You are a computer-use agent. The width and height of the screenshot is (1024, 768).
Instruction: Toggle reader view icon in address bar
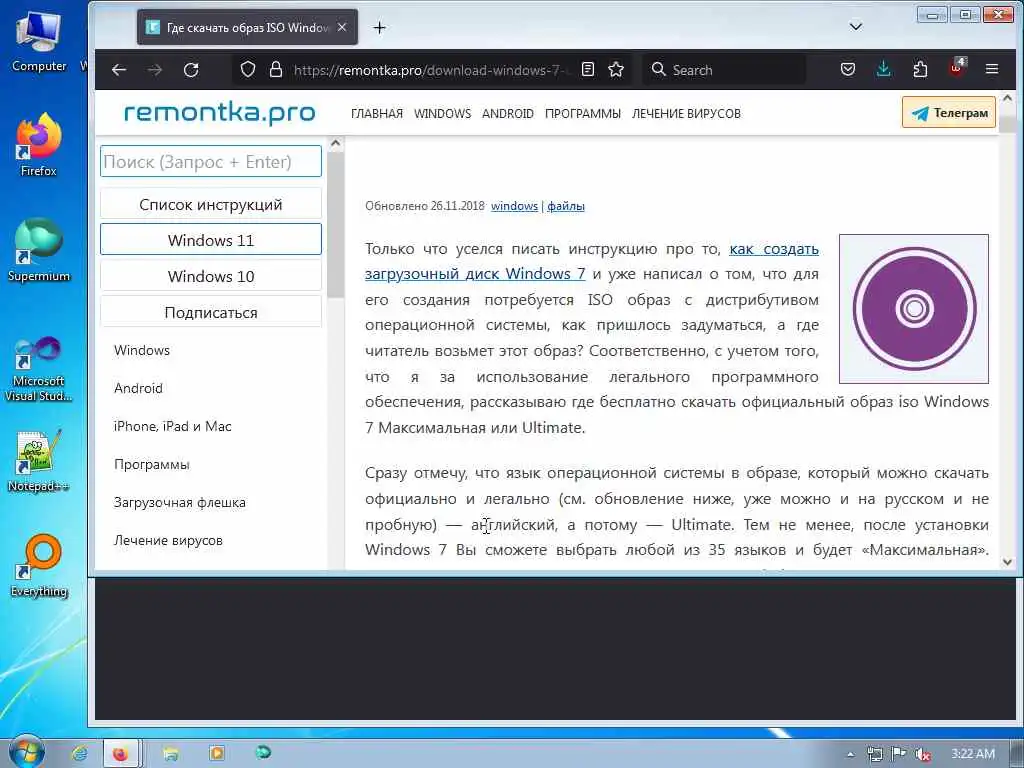588,70
